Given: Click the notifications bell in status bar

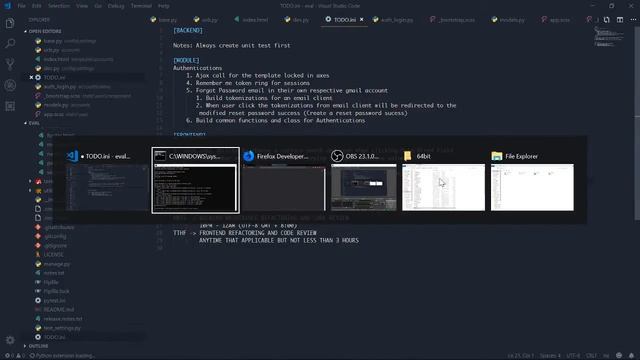Looking at the screenshot, I should [631, 356].
